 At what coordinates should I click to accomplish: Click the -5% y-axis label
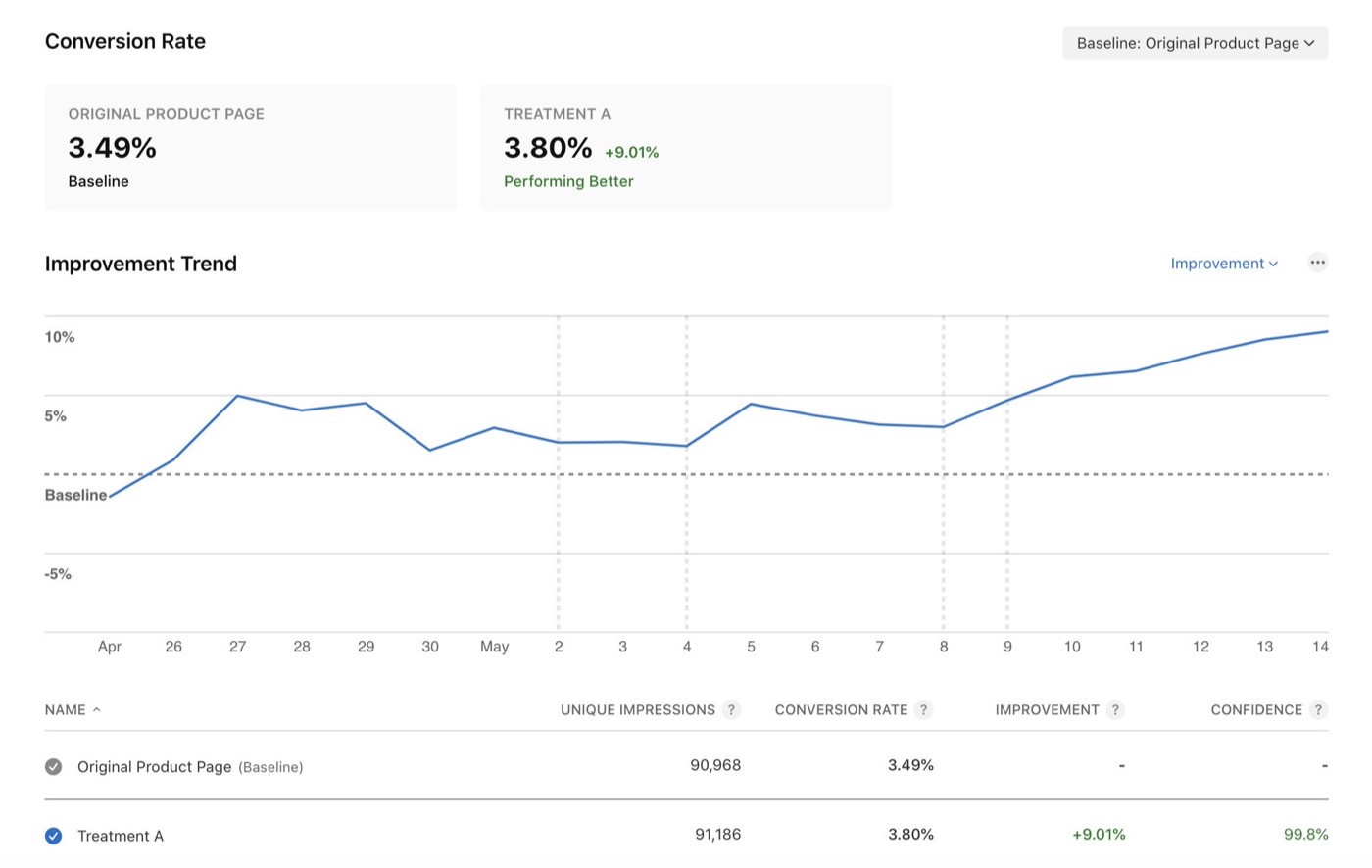58,574
